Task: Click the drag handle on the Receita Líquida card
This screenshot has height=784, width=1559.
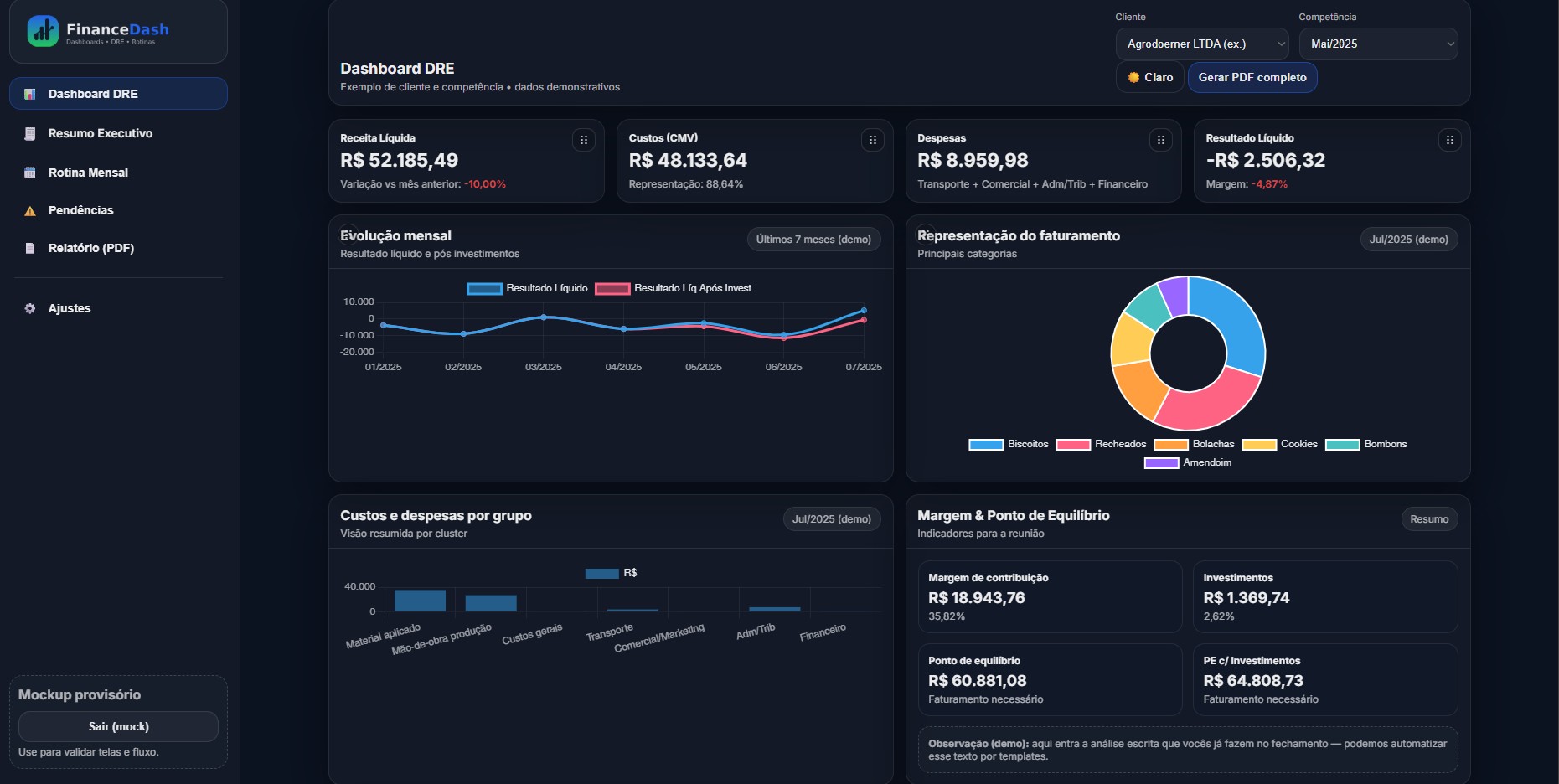Action: [x=584, y=140]
